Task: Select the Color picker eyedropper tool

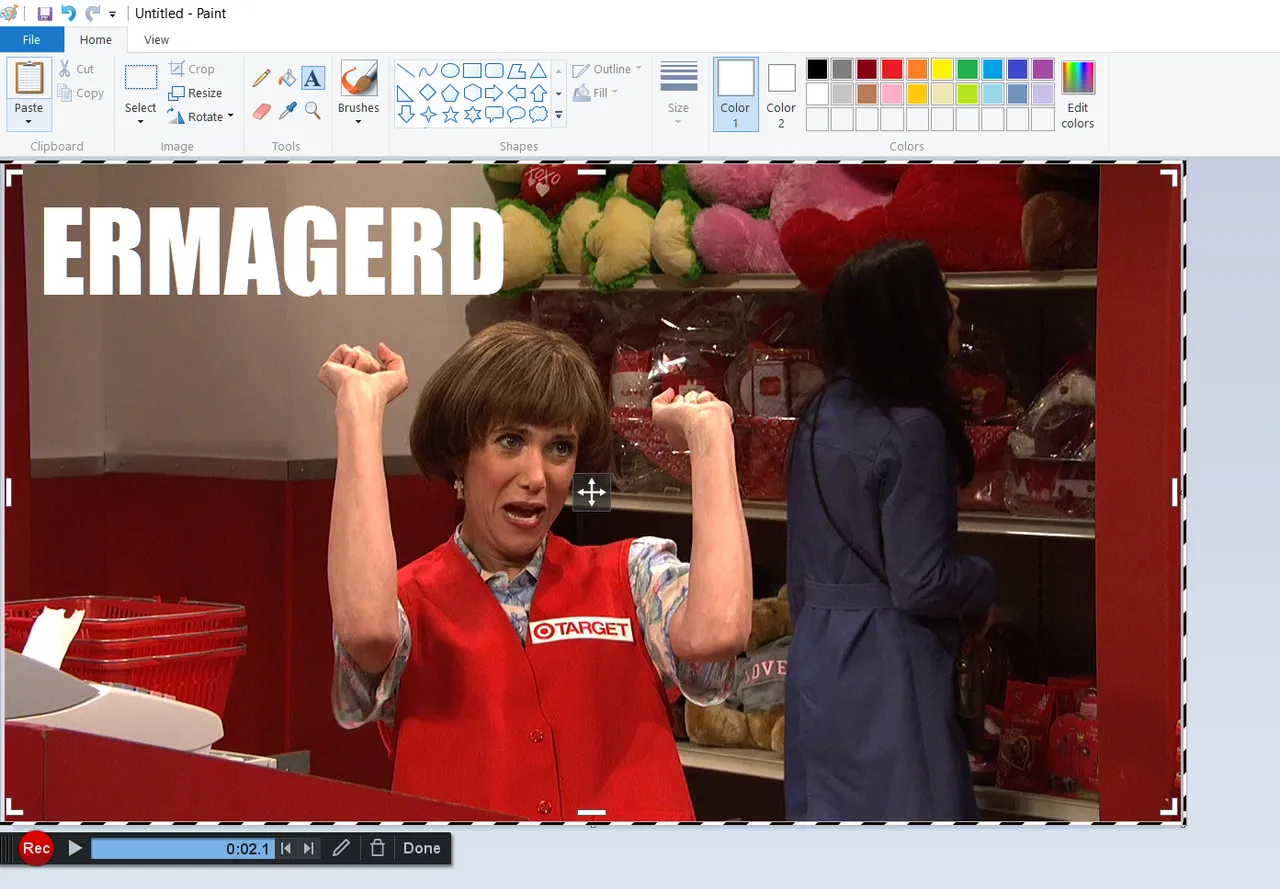Action: [x=287, y=110]
